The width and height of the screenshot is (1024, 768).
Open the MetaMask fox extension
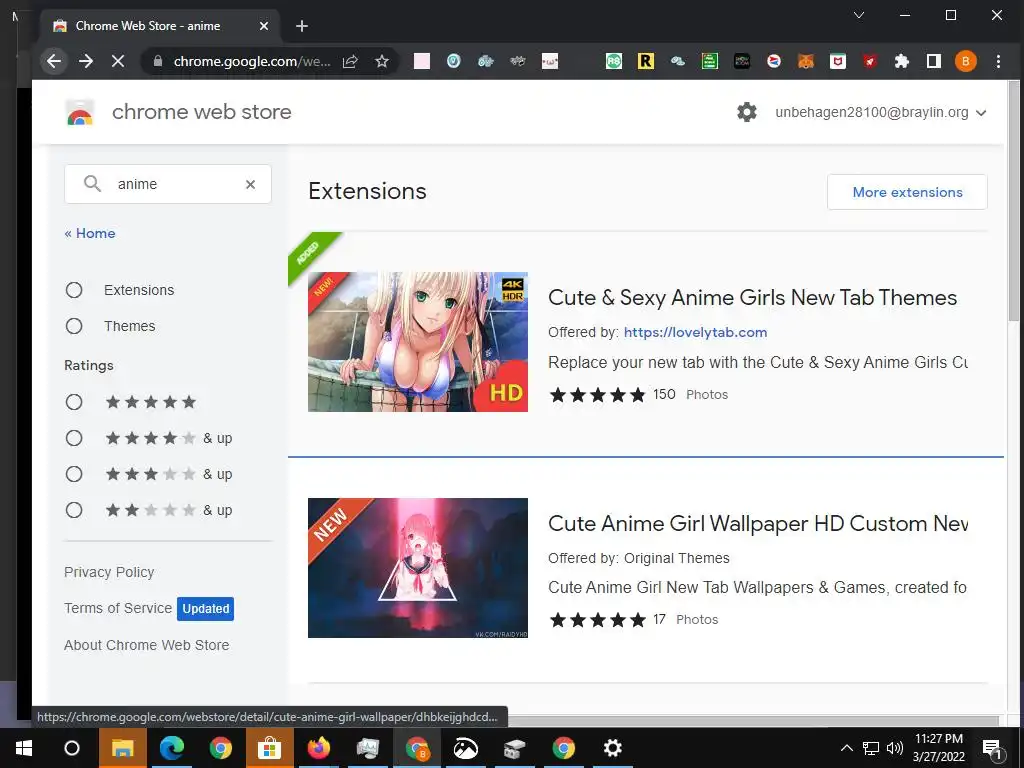(x=806, y=61)
